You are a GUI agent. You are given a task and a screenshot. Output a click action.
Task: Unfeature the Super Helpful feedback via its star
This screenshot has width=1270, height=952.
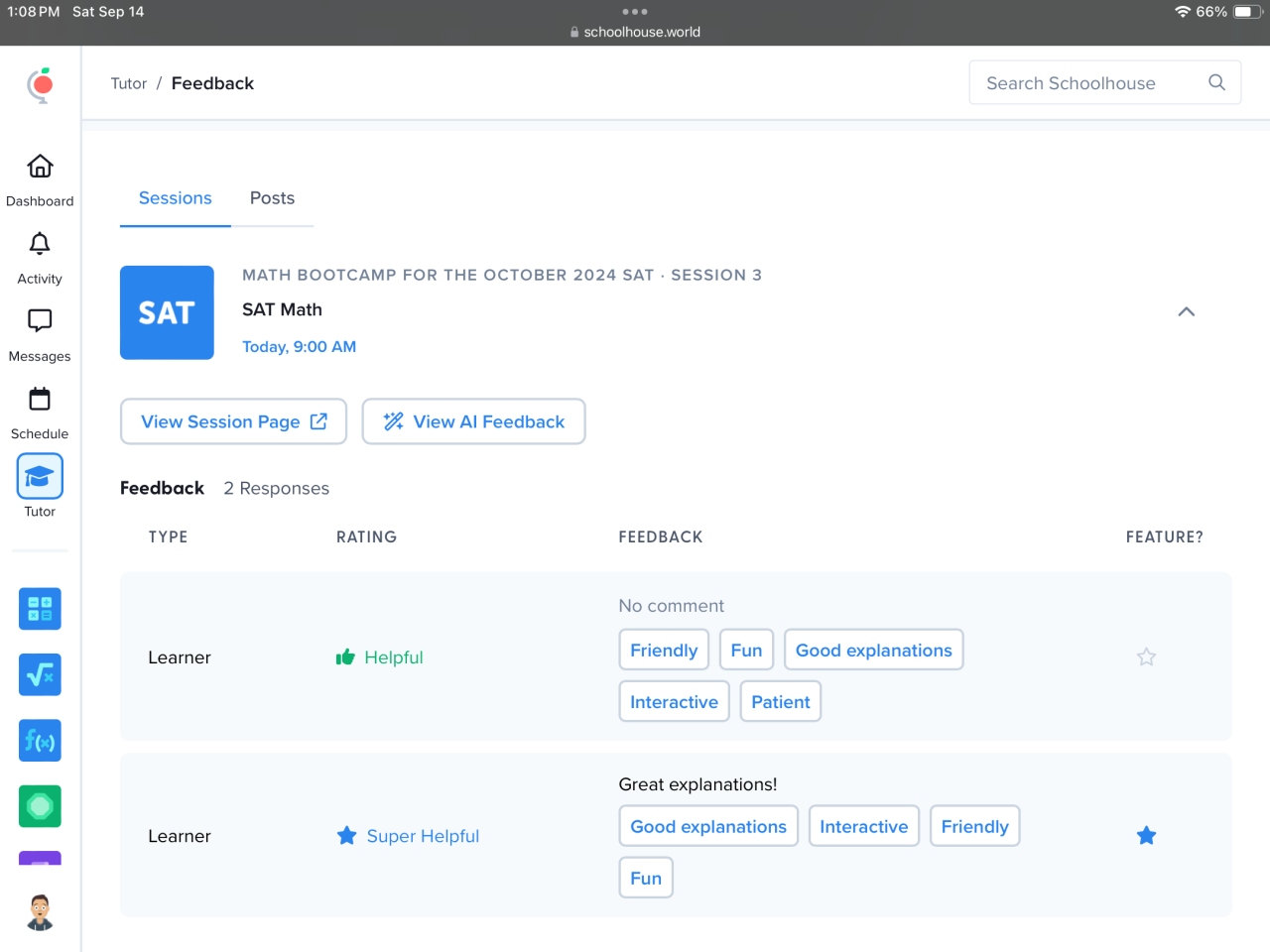pyautogui.click(x=1146, y=835)
